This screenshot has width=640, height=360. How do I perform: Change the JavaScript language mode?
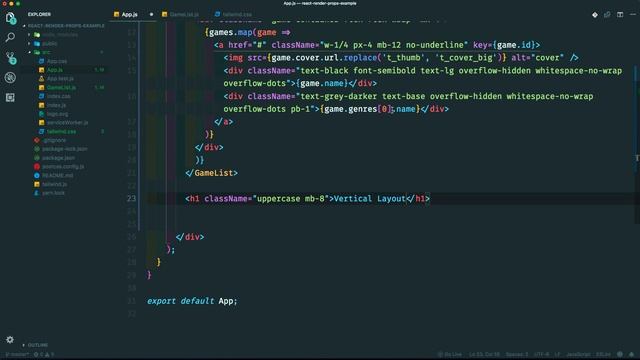click(578, 355)
